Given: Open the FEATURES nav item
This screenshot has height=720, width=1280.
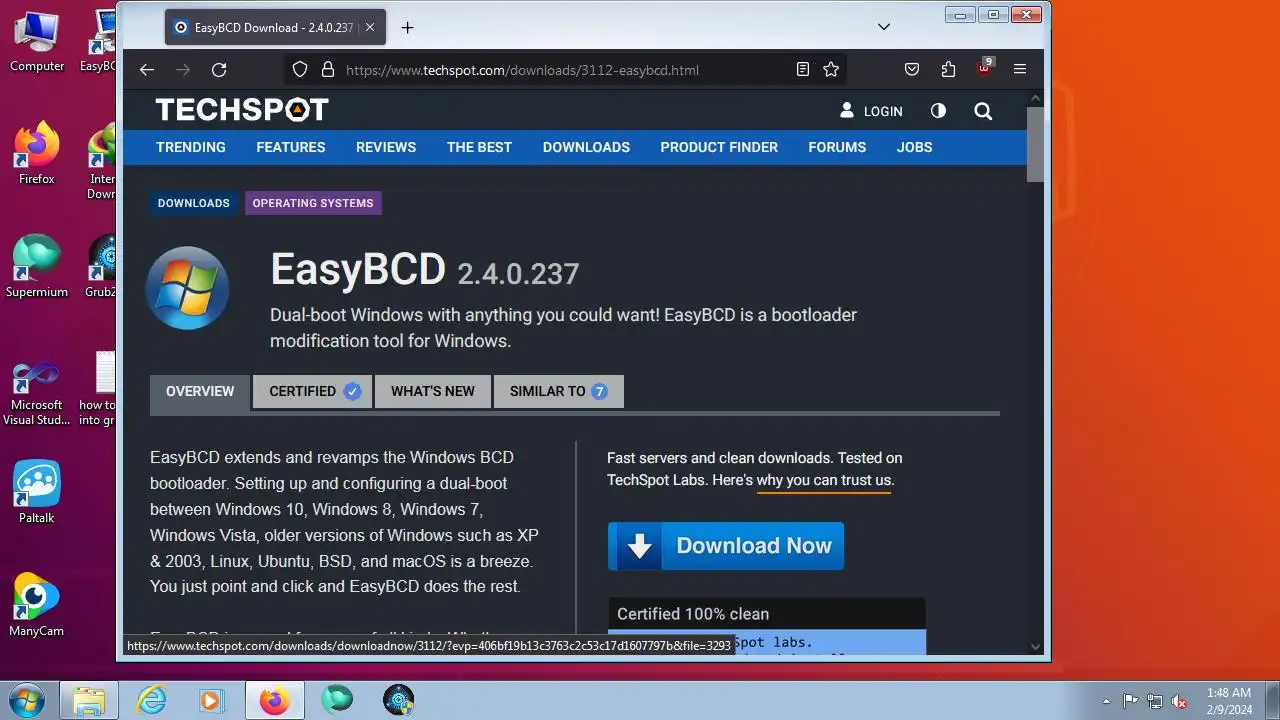Looking at the screenshot, I should [291, 147].
